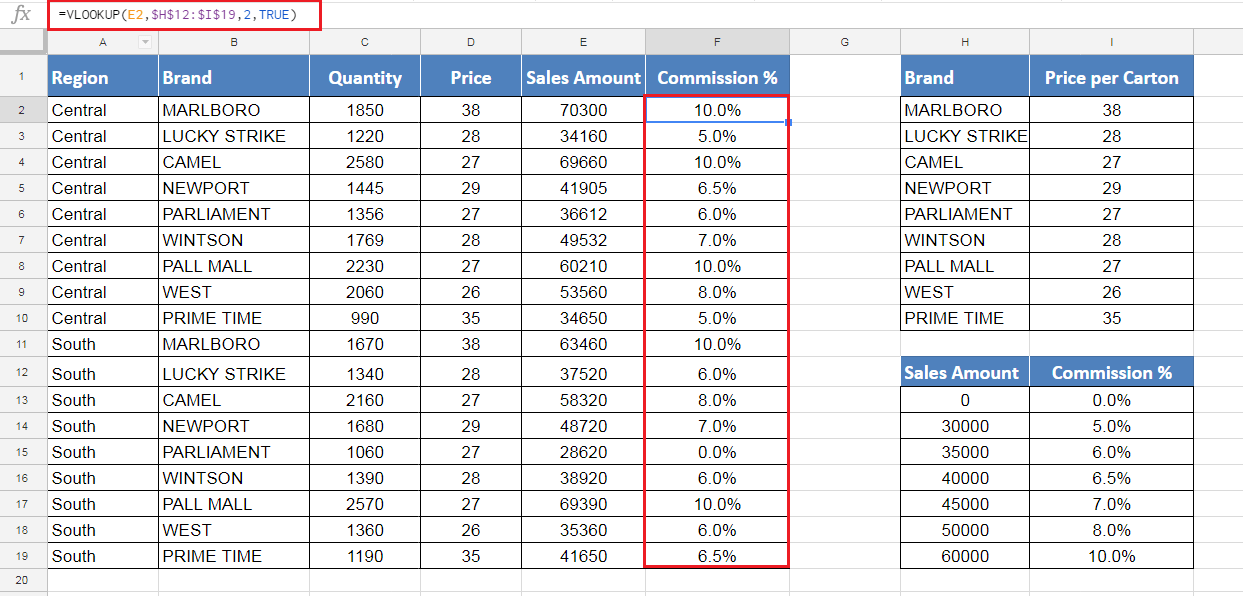Click PRIME TIME in row 19
1243x596 pixels.
pos(234,556)
